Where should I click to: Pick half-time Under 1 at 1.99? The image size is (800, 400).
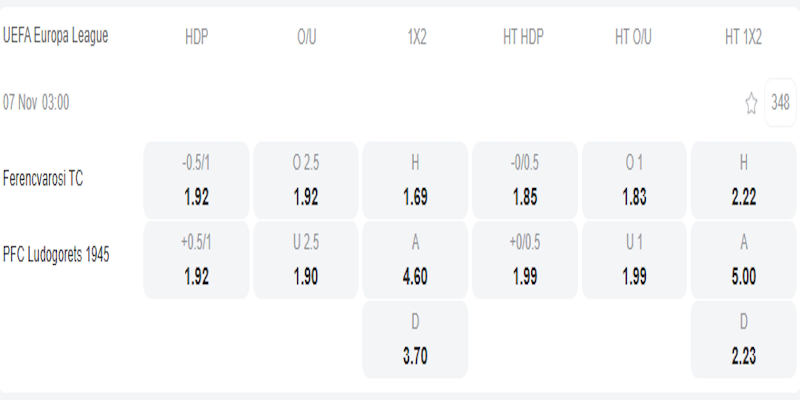[x=634, y=259]
